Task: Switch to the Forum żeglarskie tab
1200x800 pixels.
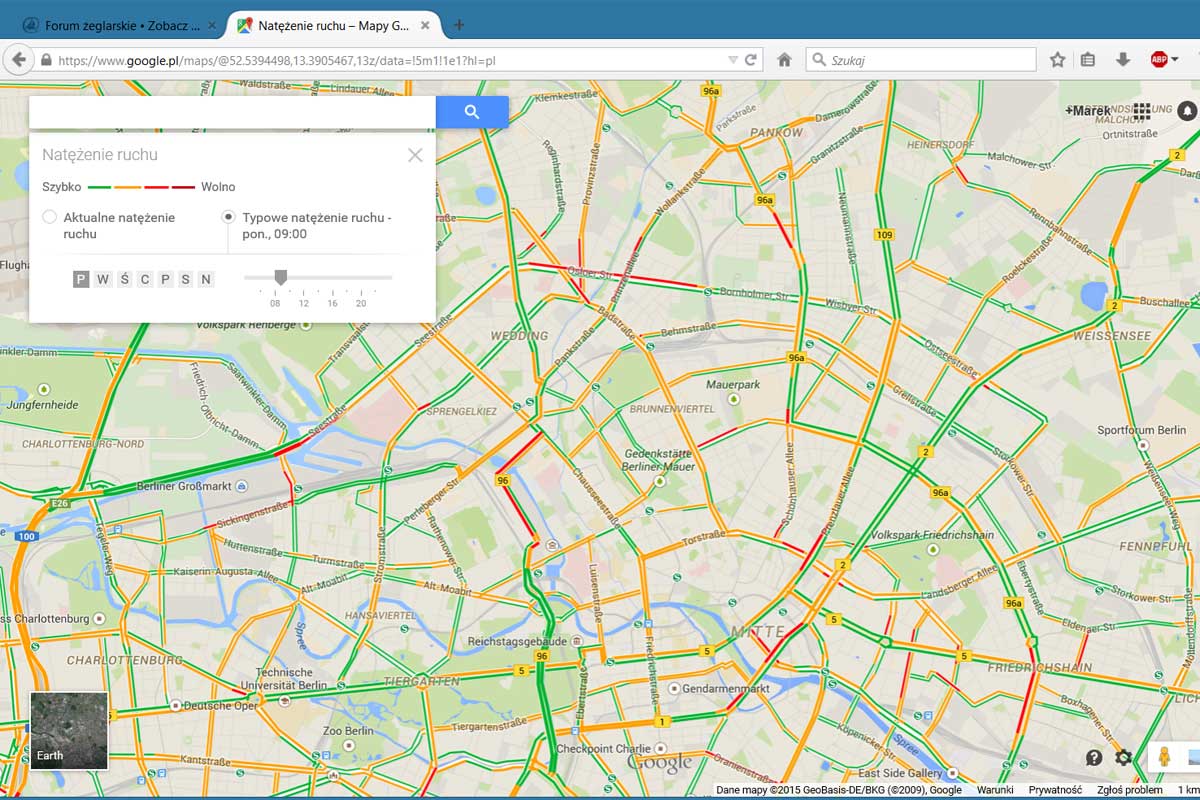Action: coord(121,25)
